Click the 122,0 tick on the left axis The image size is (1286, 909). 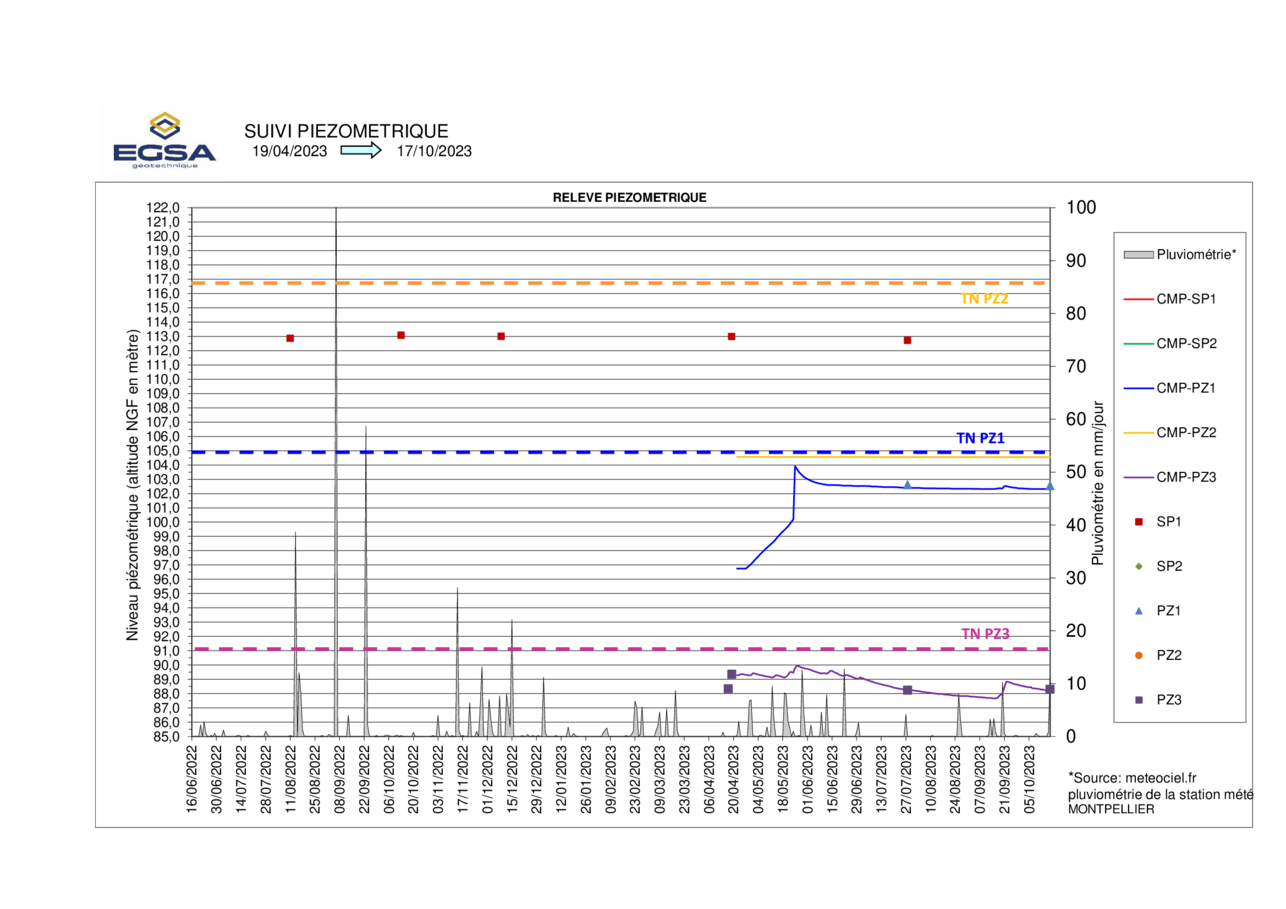click(165, 208)
